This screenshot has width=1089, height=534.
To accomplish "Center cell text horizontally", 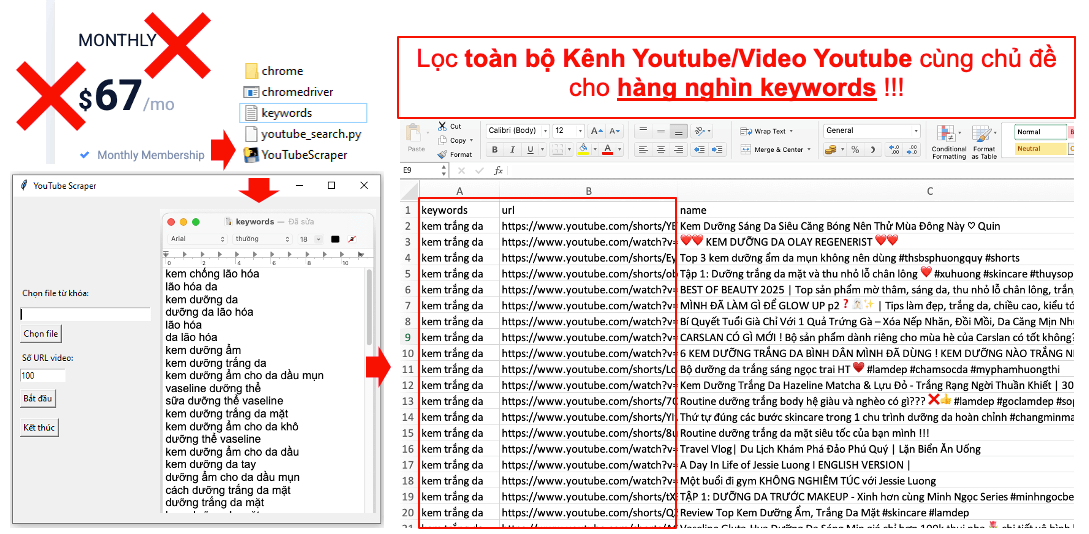I will pos(660,149).
